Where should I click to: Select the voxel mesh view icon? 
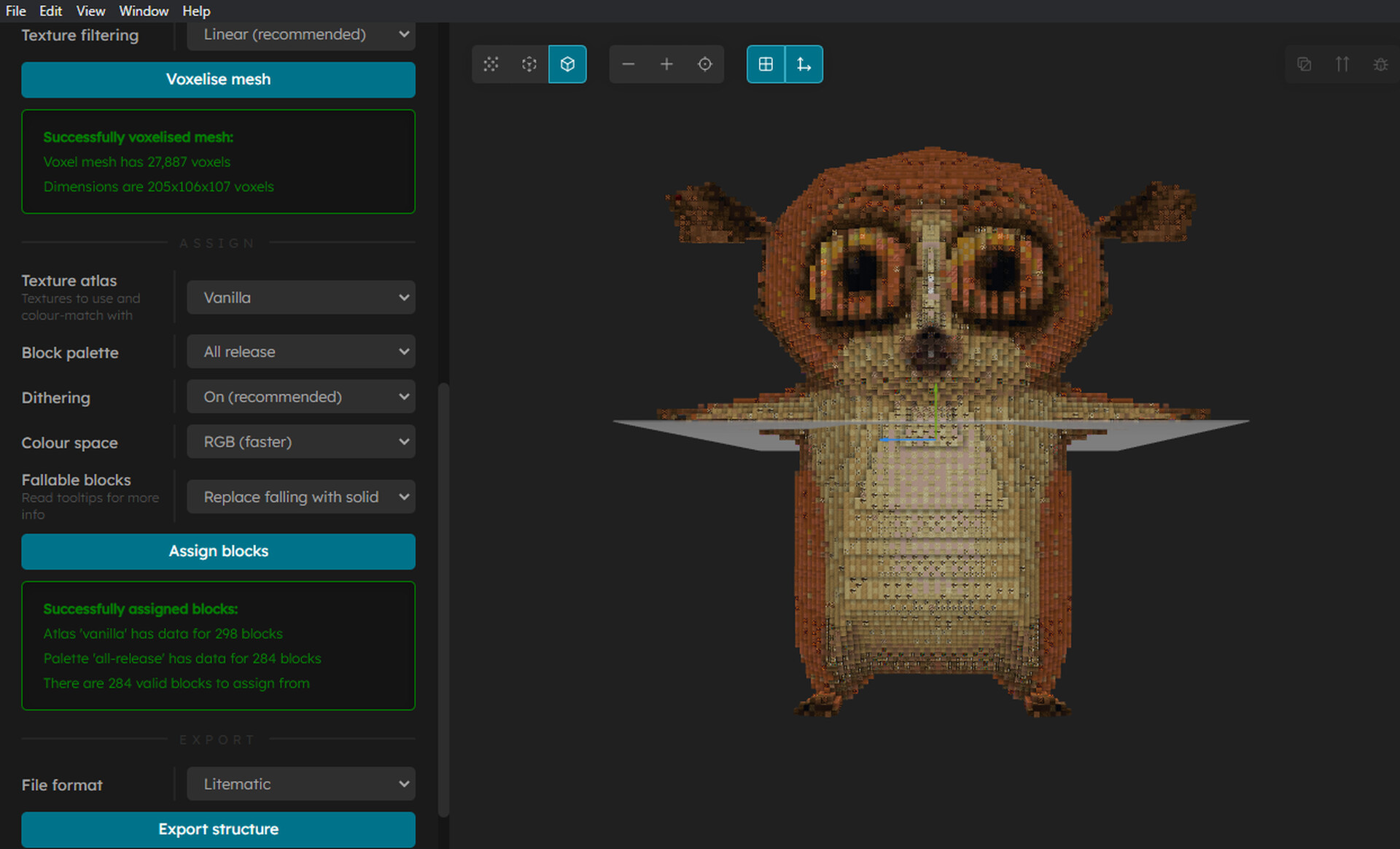click(529, 64)
